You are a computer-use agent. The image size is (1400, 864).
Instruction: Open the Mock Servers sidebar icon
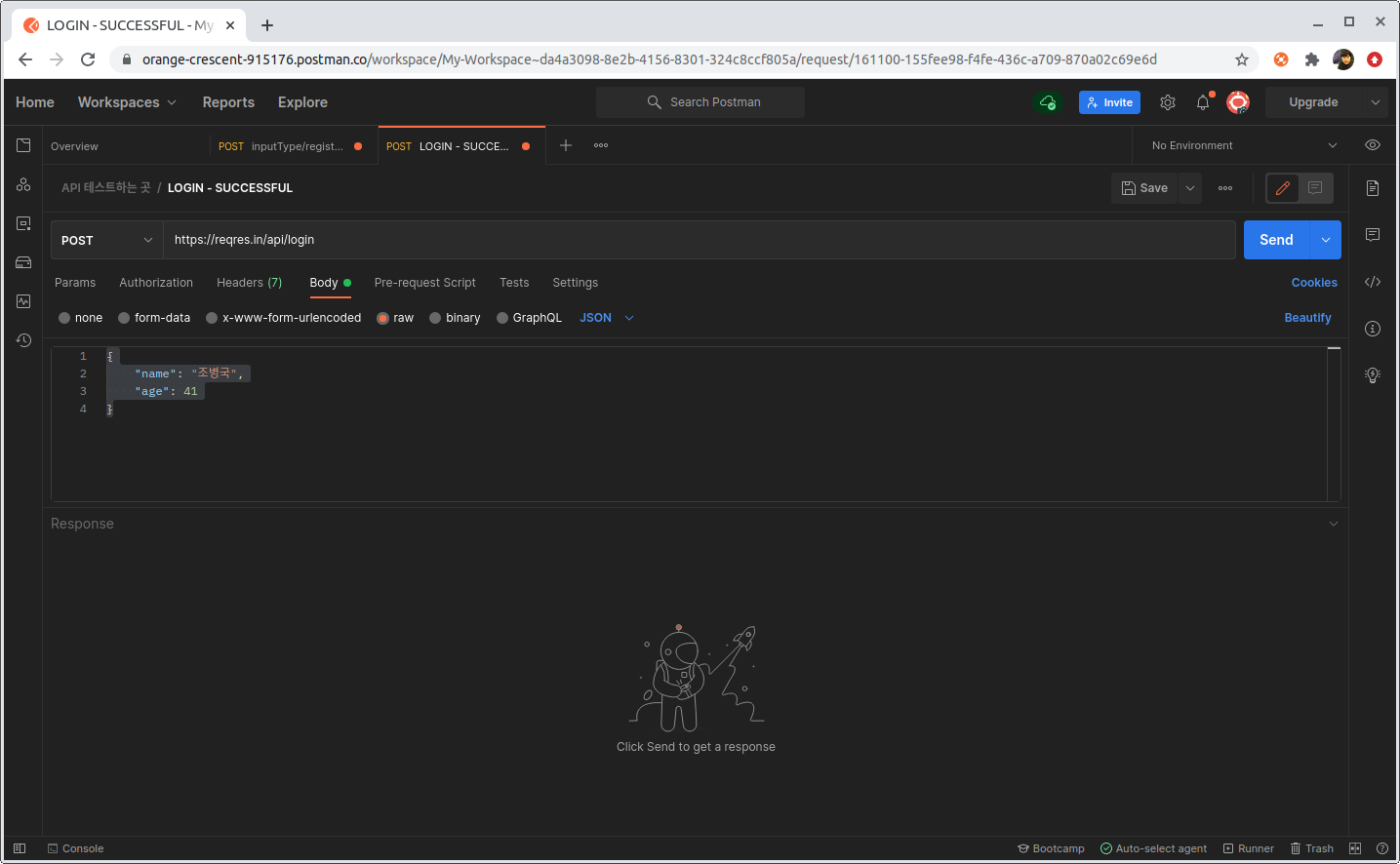pyautogui.click(x=23, y=262)
